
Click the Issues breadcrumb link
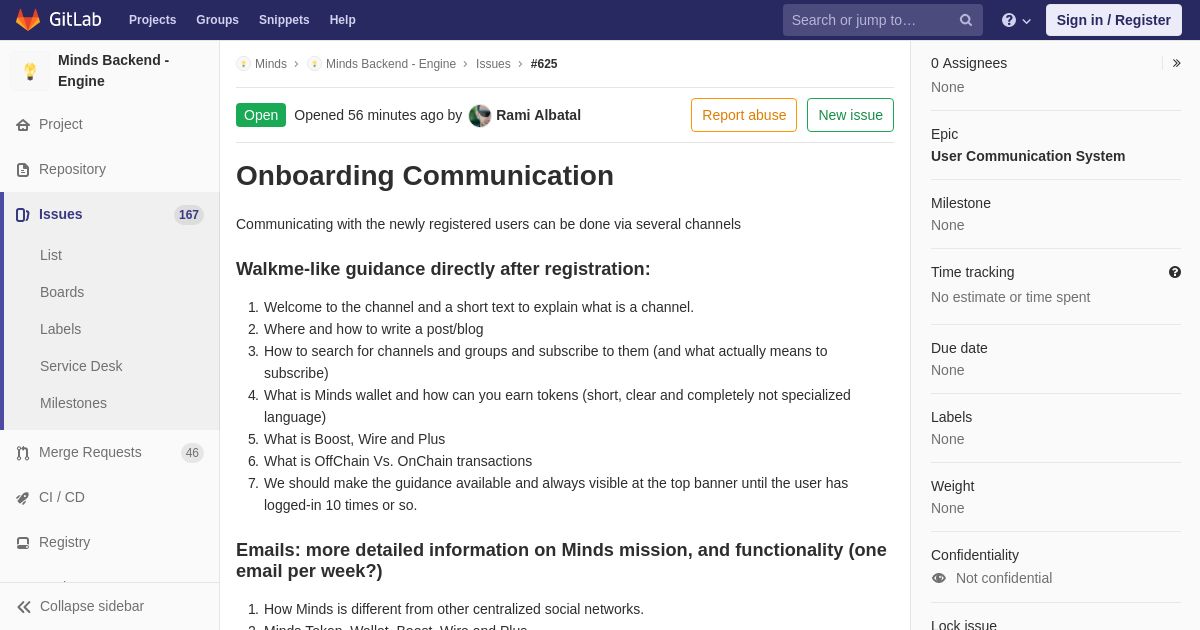tap(493, 64)
